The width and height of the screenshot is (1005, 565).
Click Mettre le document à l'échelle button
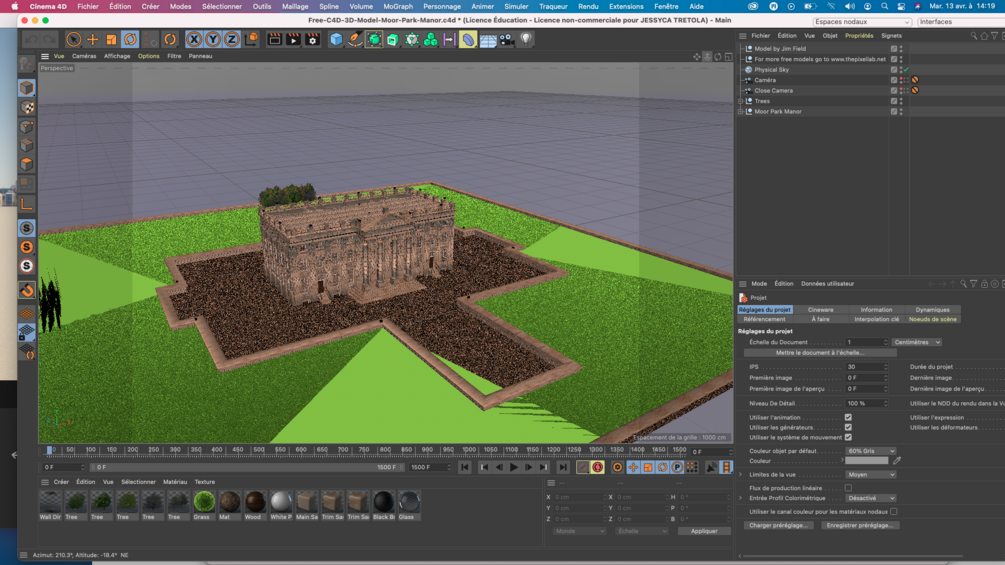coord(820,353)
